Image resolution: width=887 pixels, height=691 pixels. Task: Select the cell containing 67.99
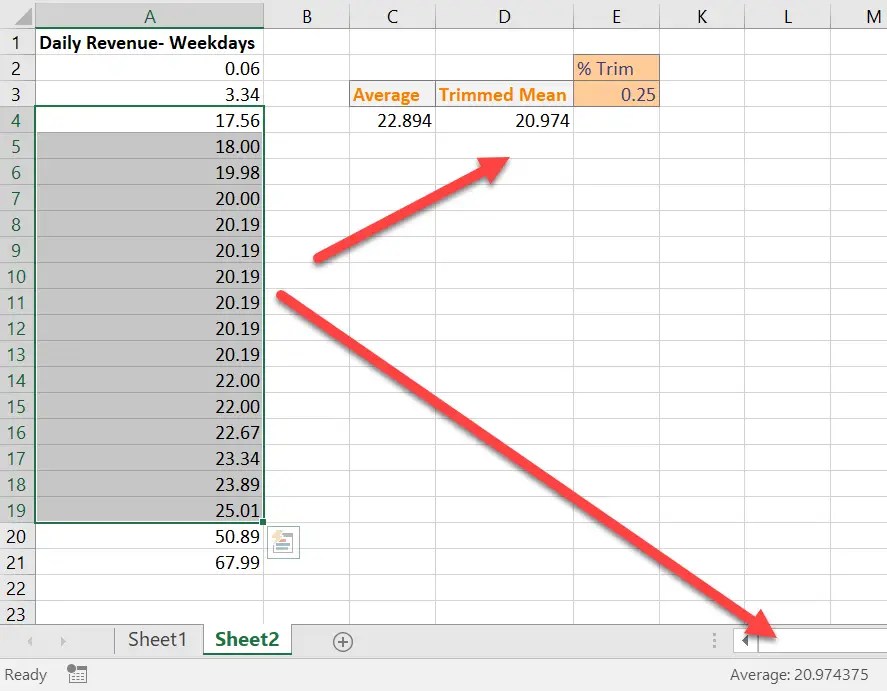pos(150,563)
